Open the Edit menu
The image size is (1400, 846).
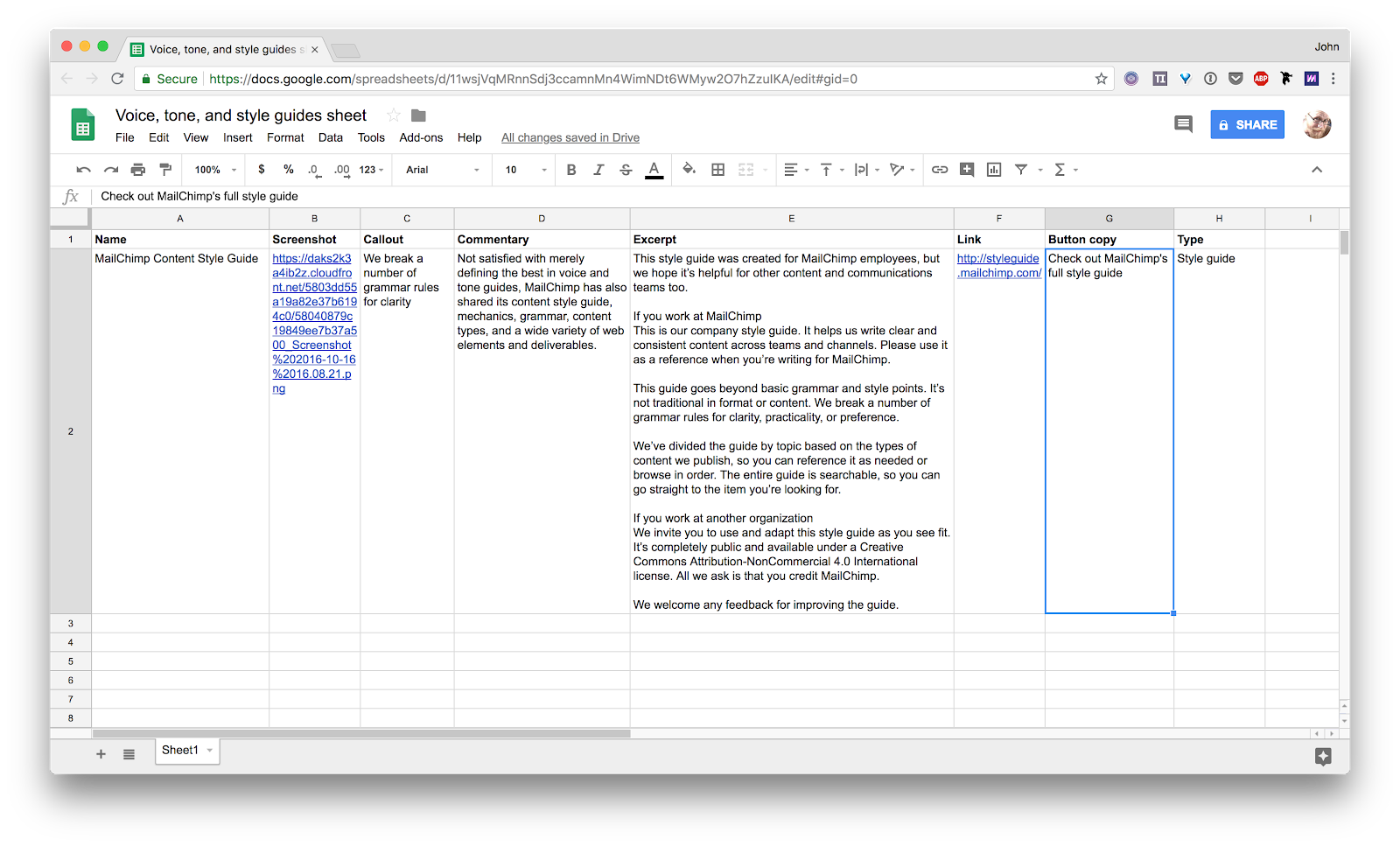(x=158, y=137)
